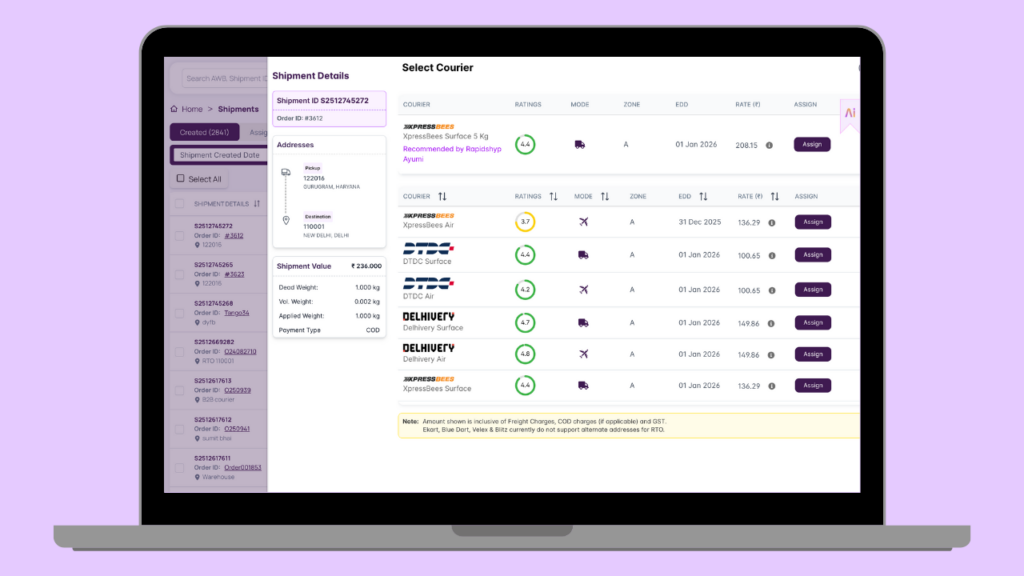Assign the XpressBees Air courier

812,222
